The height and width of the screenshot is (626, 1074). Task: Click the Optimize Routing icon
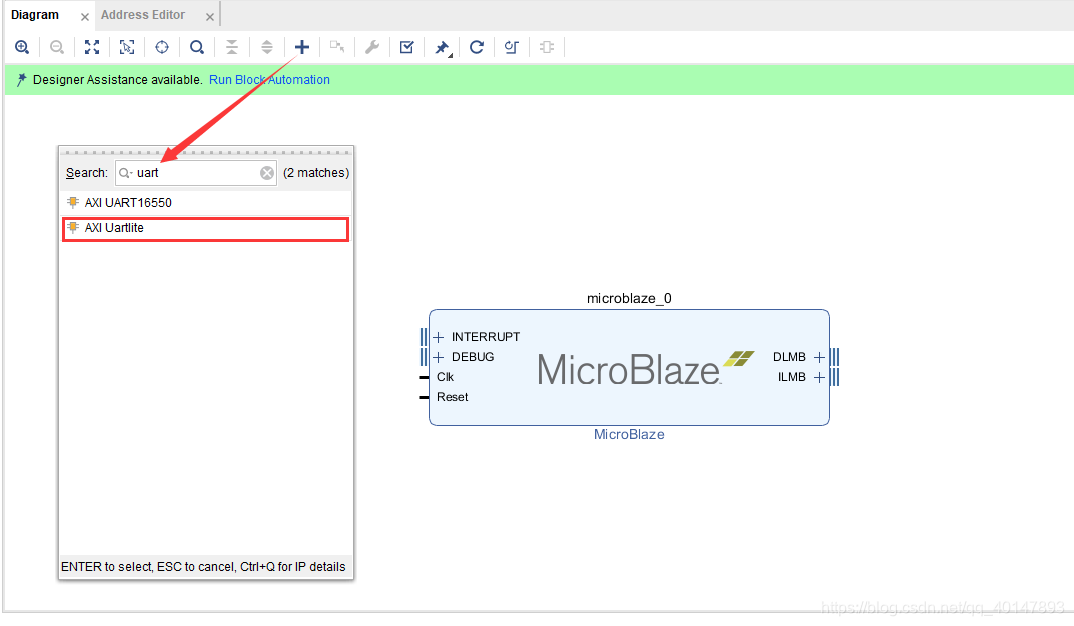click(x=511, y=47)
